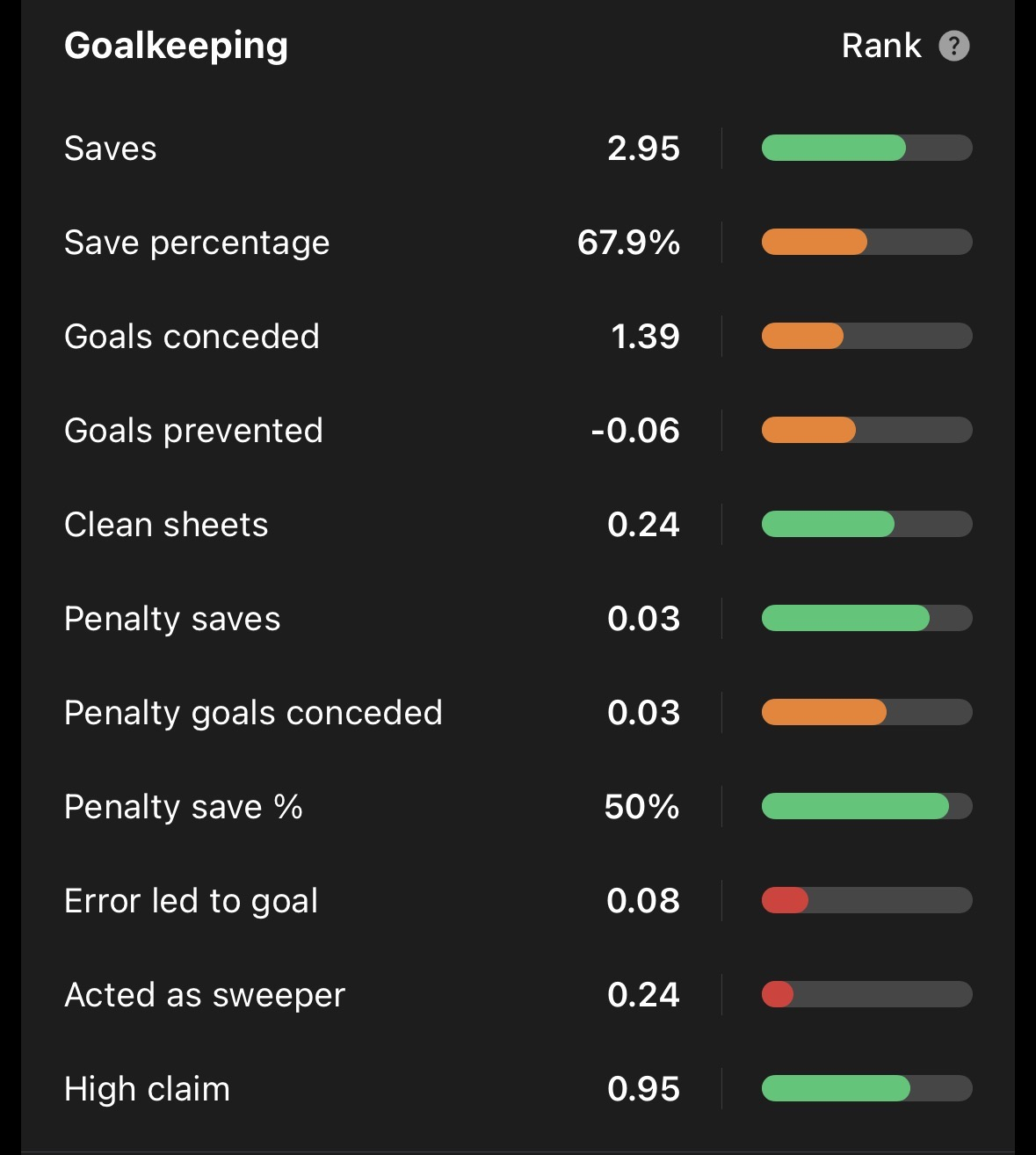1036x1155 pixels.
Task: Click the Penalty saves green rank bar
Action: click(x=866, y=618)
